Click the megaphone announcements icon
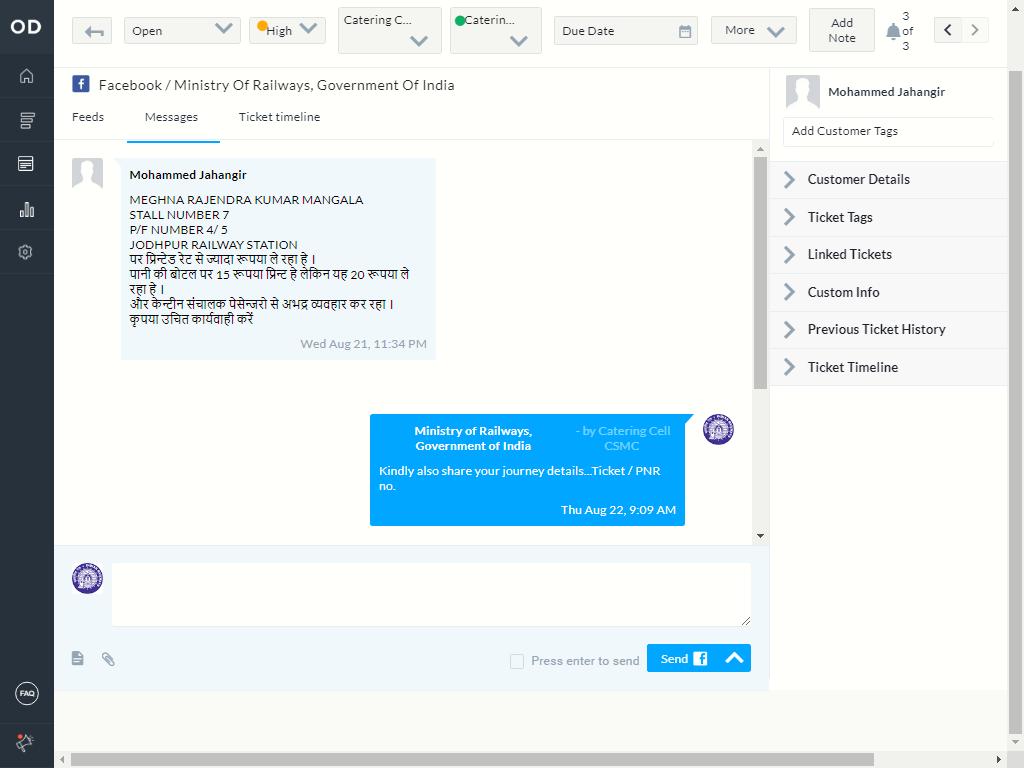The height and width of the screenshot is (768, 1024). point(25,743)
